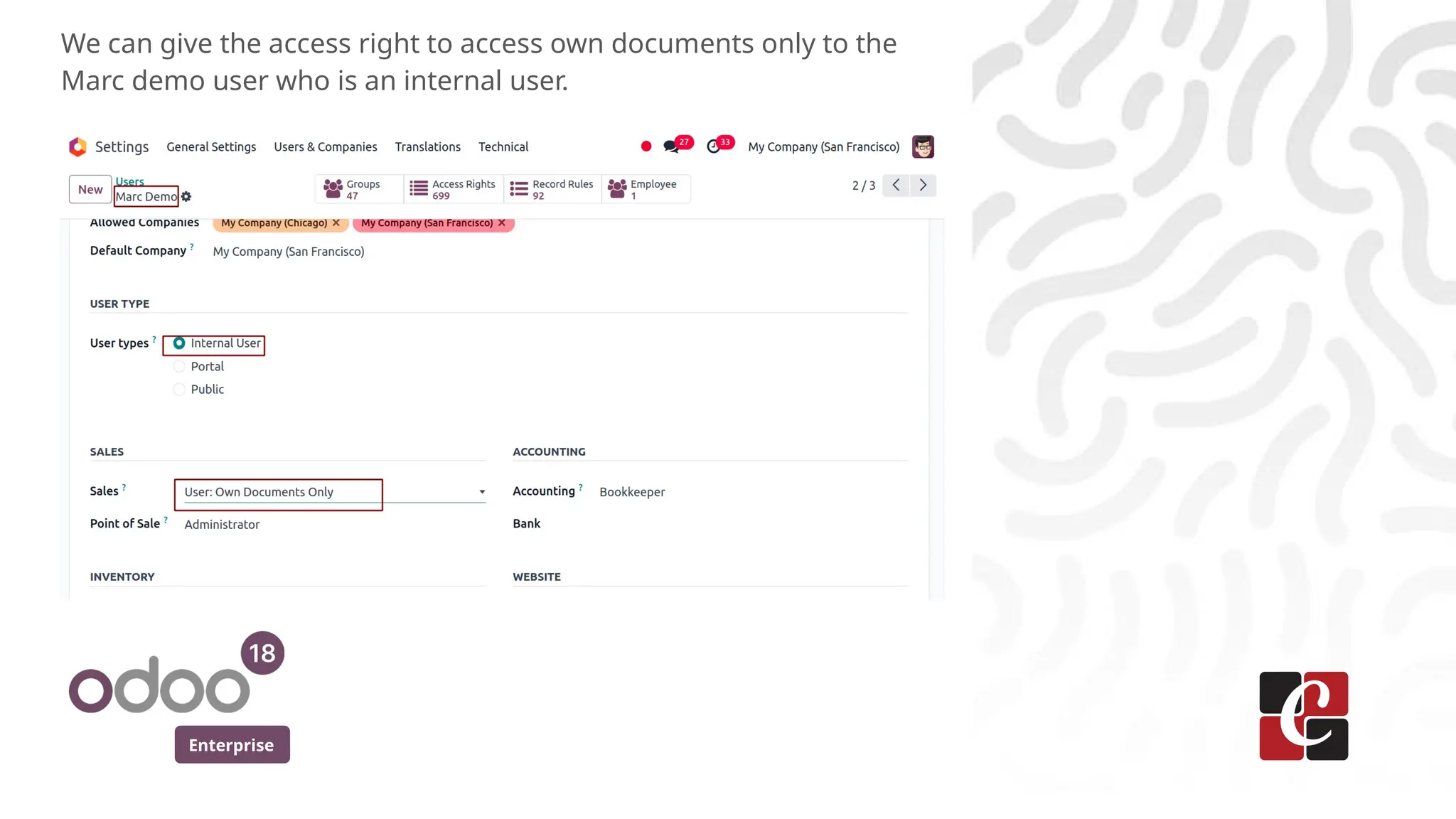Click the red recording indicator dot
1456x819 pixels.
pyautogui.click(x=646, y=146)
